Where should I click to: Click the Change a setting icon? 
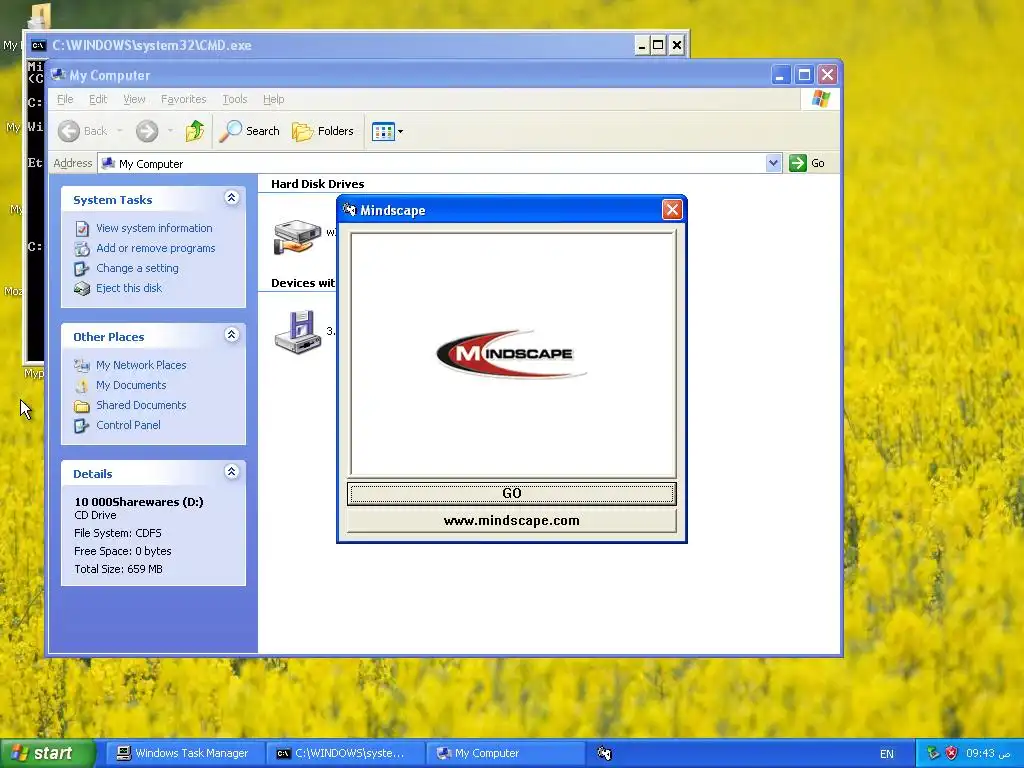[x=82, y=268]
